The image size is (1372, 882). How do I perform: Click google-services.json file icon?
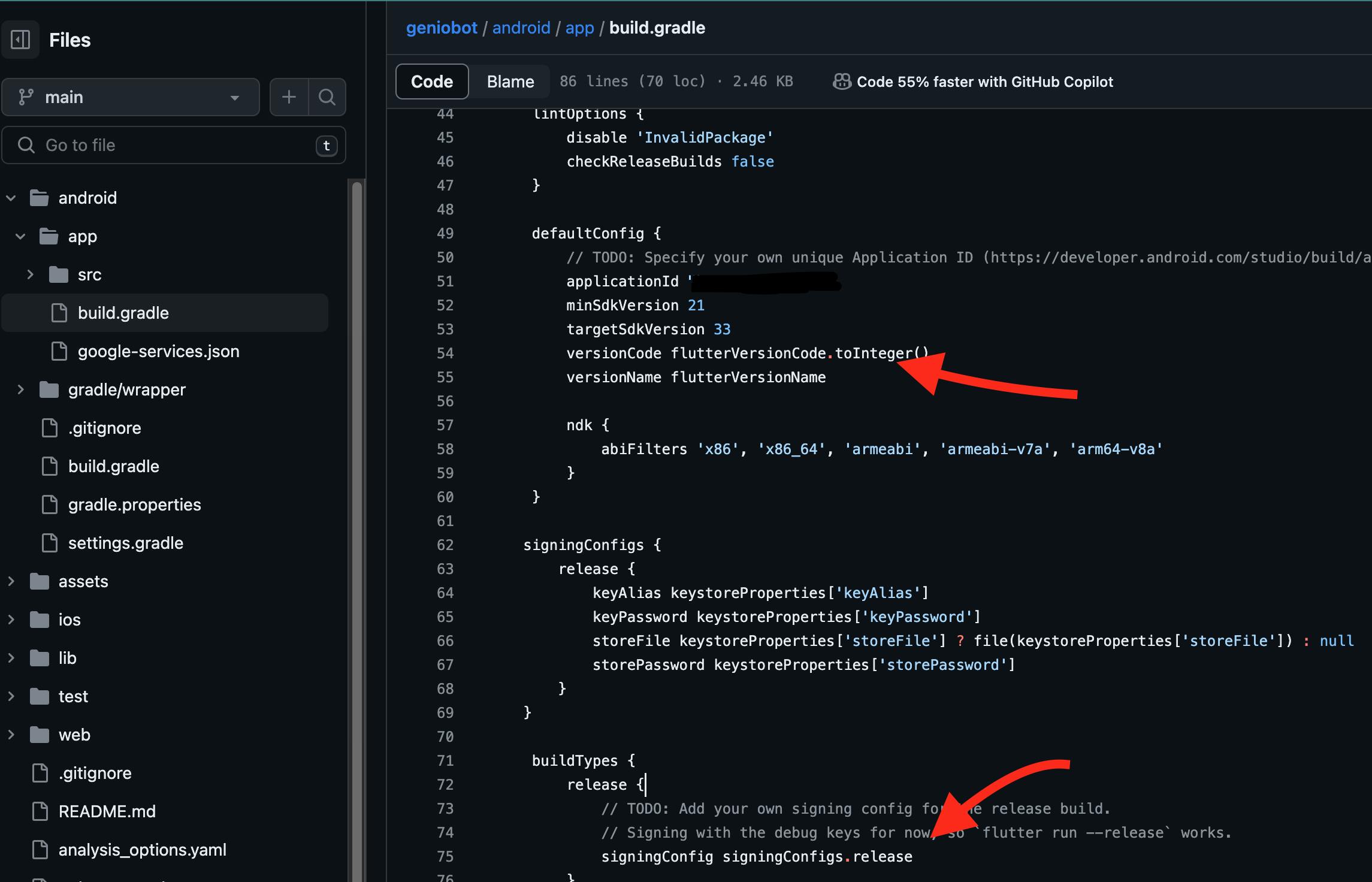click(x=59, y=351)
